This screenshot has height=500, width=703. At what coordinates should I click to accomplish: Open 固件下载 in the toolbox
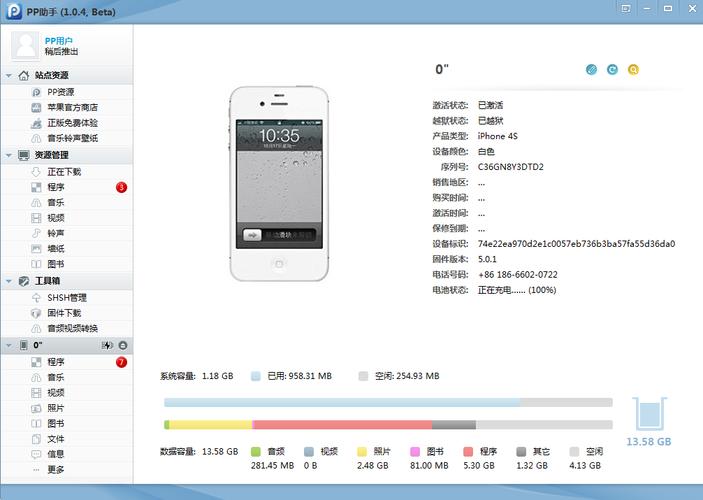(66, 313)
